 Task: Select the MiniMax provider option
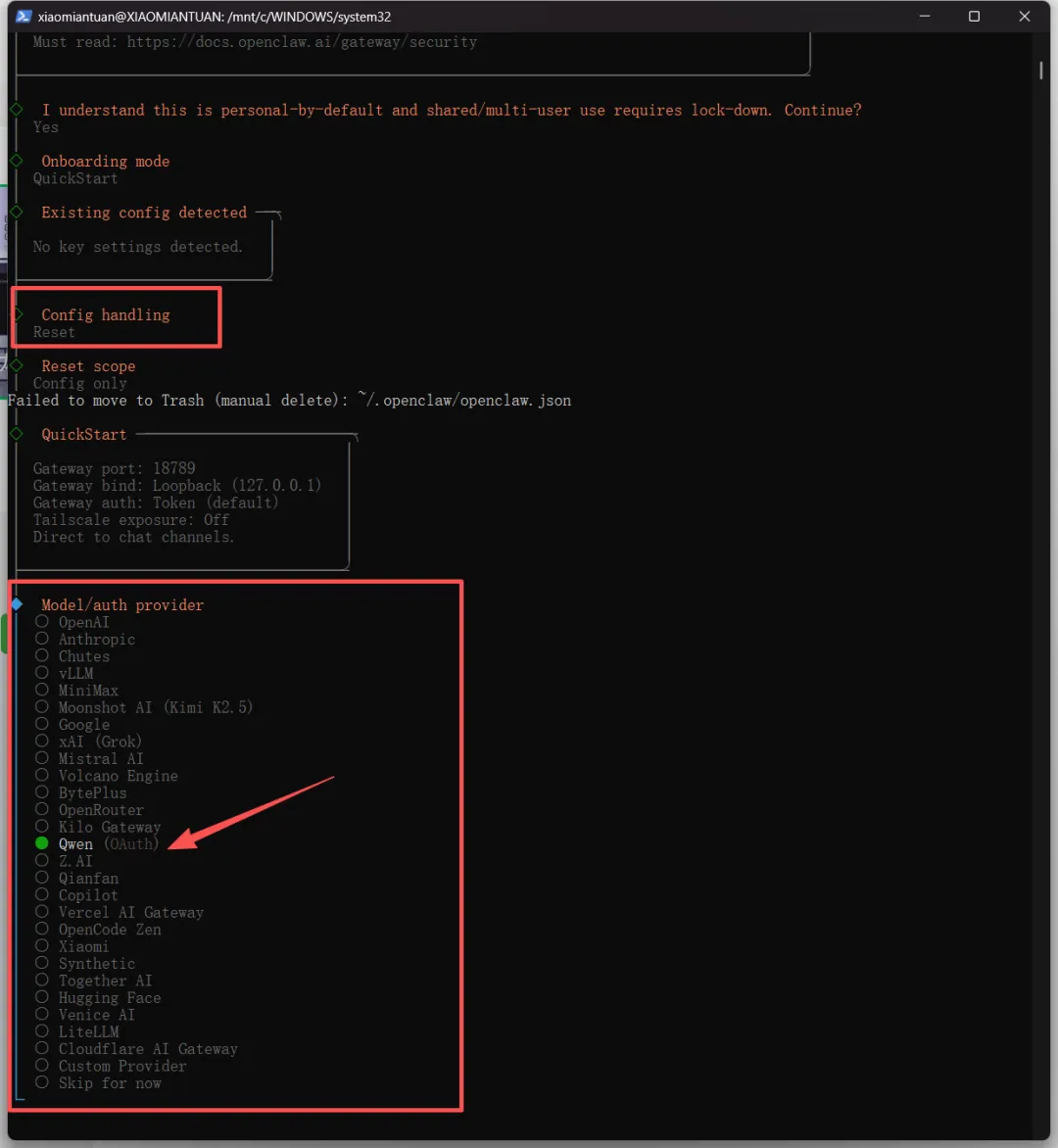pos(76,690)
